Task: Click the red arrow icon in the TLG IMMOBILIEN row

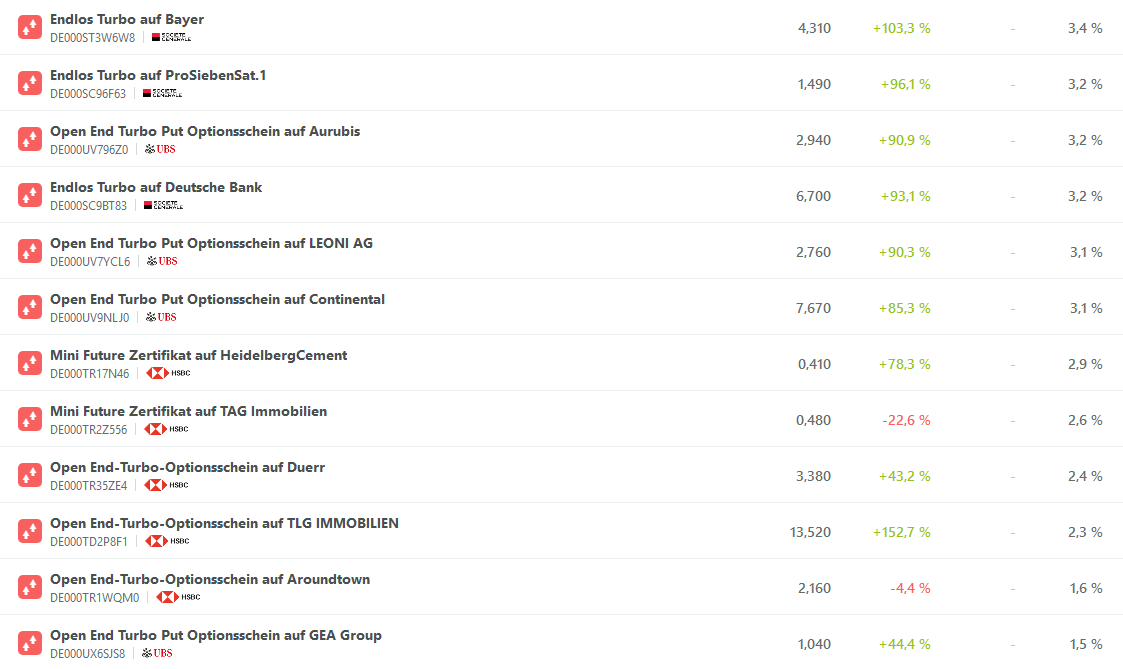Action: click(30, 531)
